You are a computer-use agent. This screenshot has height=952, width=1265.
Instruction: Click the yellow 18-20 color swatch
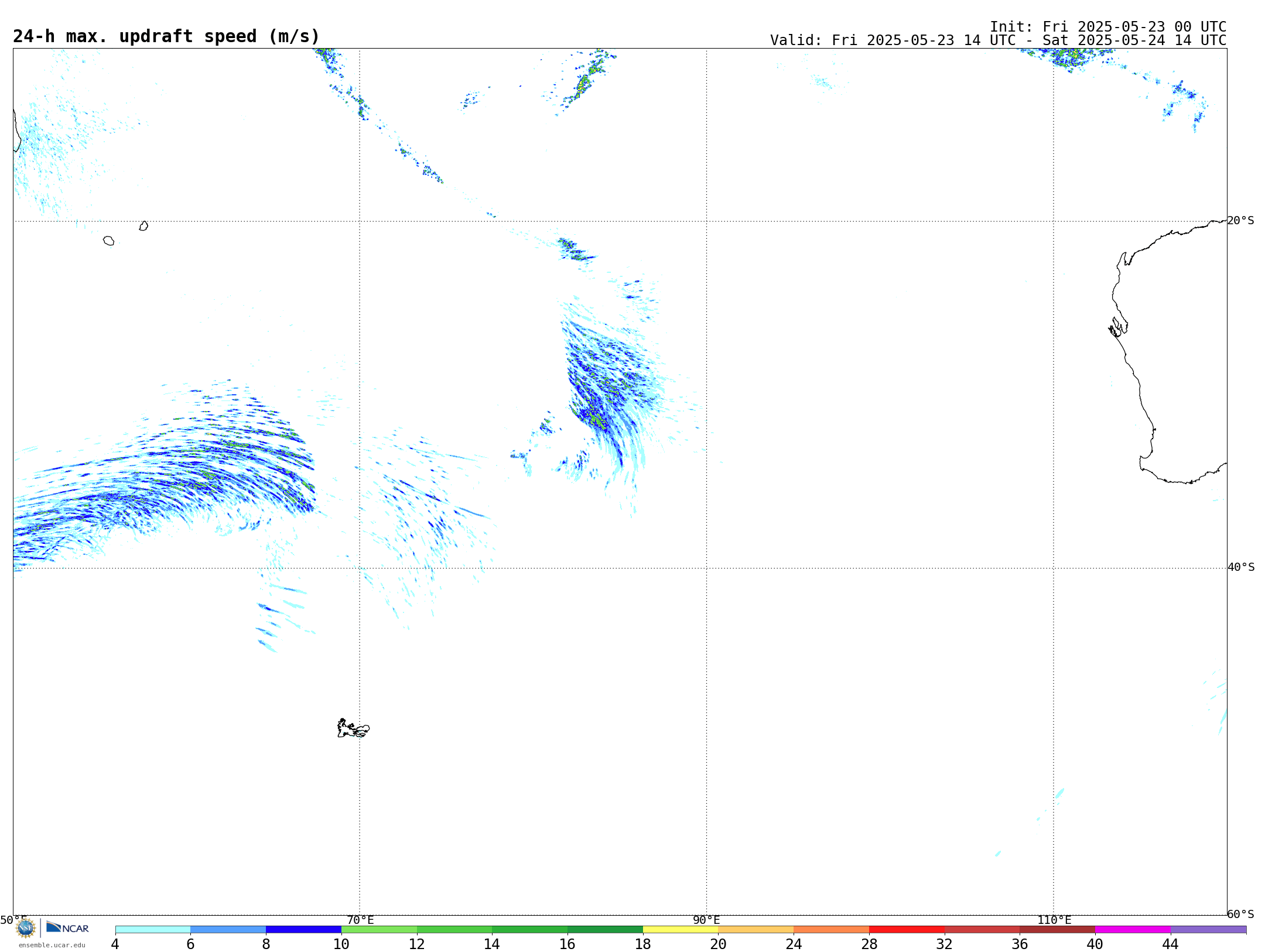(681, 930)
